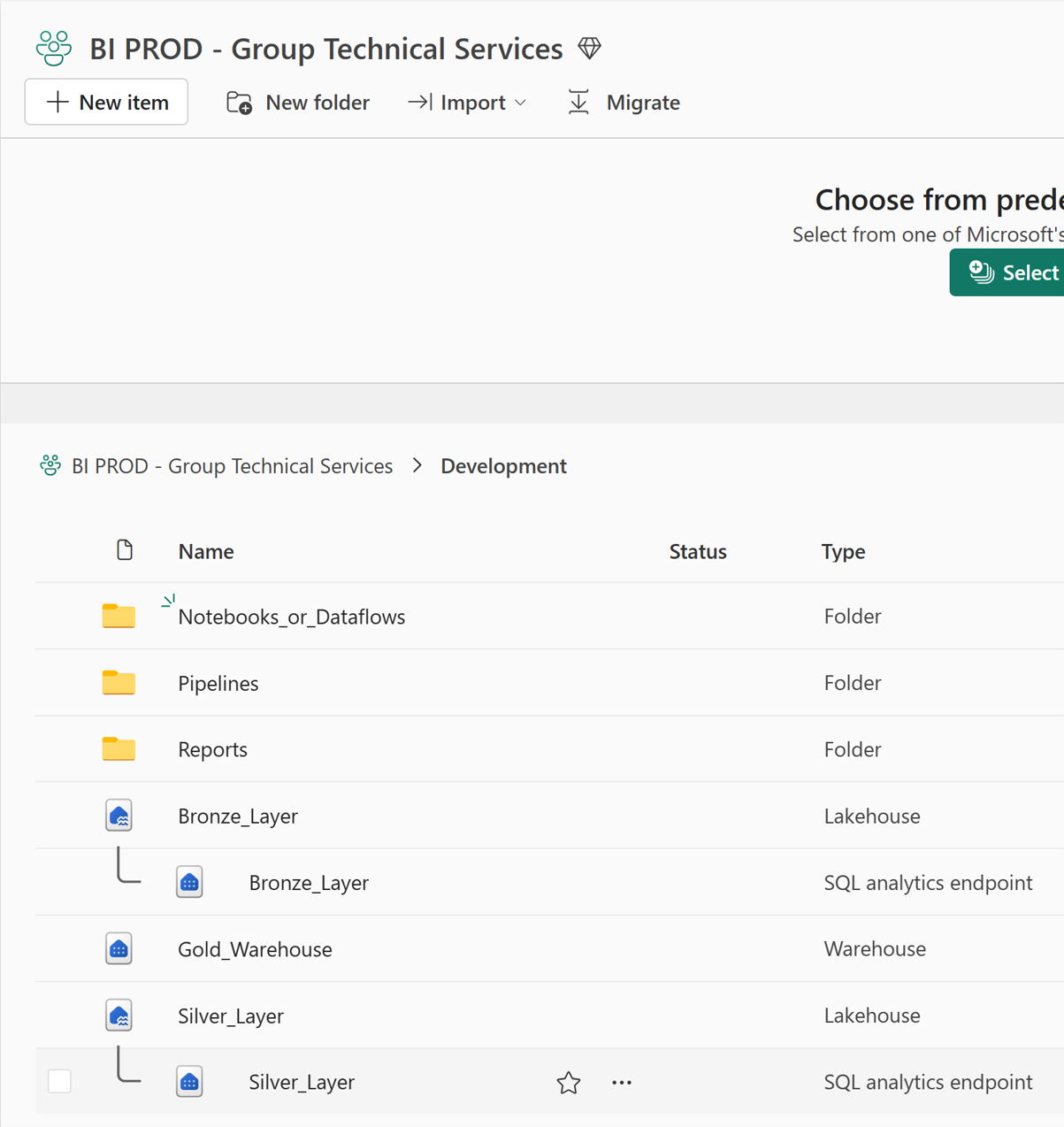This screenshot has width=1064, height=1127.
Task: Click the Silver_Layer lakehouse icon
Action: pos(119,1015)
